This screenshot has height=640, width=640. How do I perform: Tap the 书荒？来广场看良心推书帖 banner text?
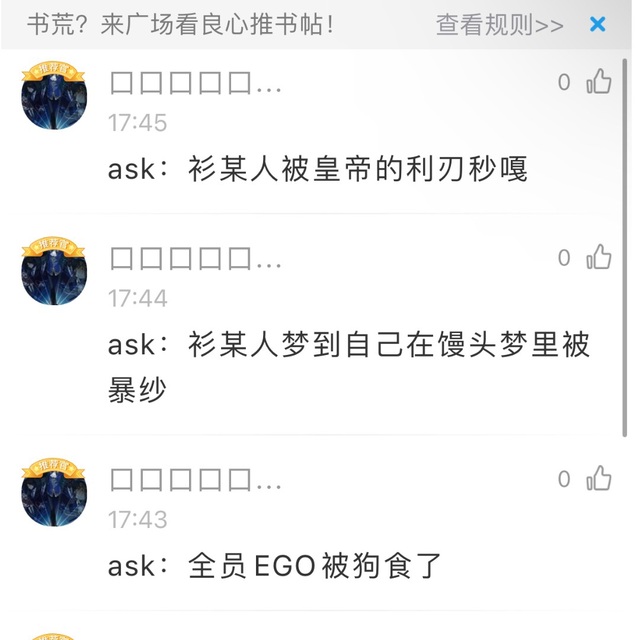click(x=180, y=25)
